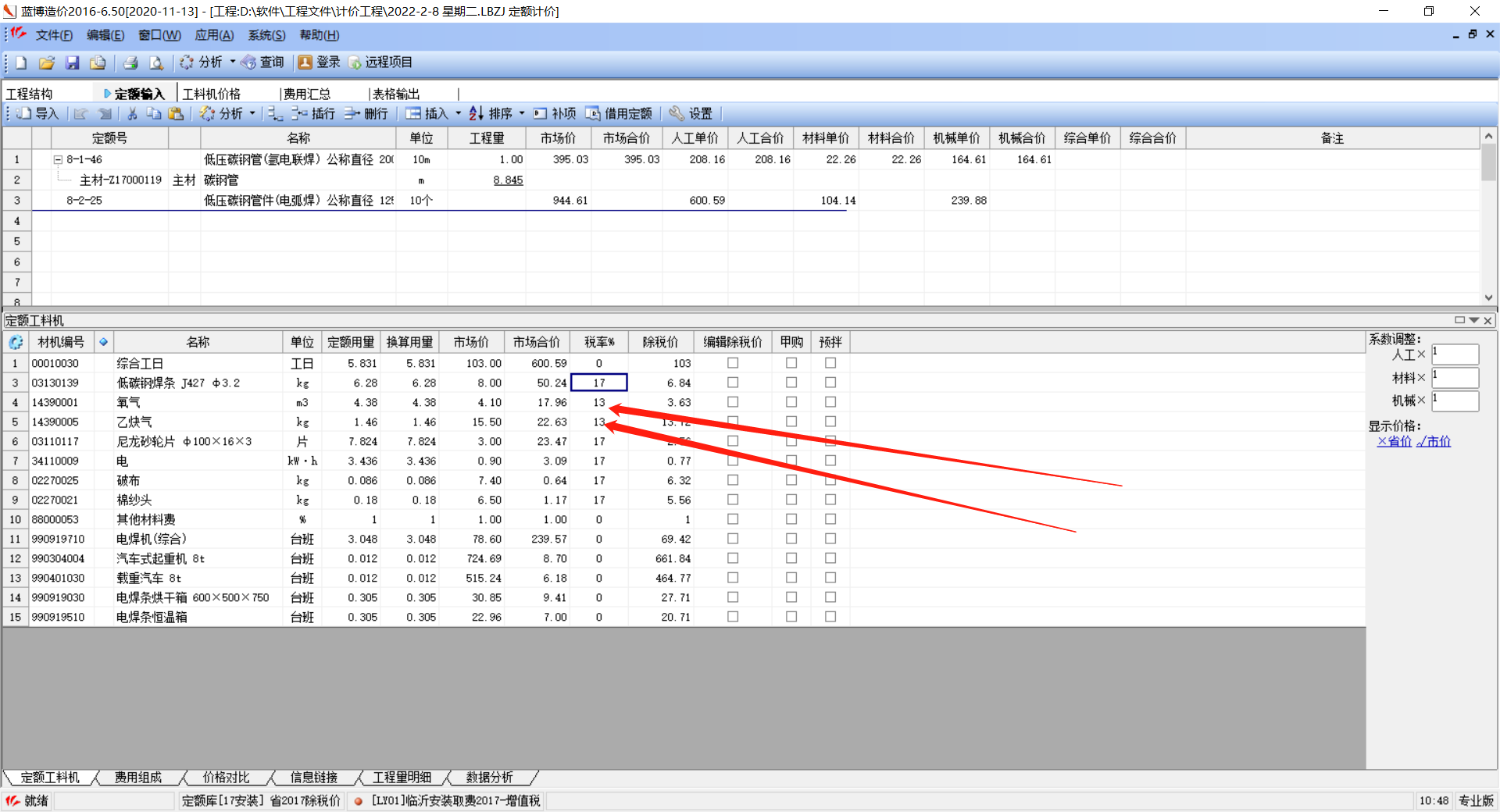1500x812 pixels.
Task: Click the 登录 login button
Action: 319,62
